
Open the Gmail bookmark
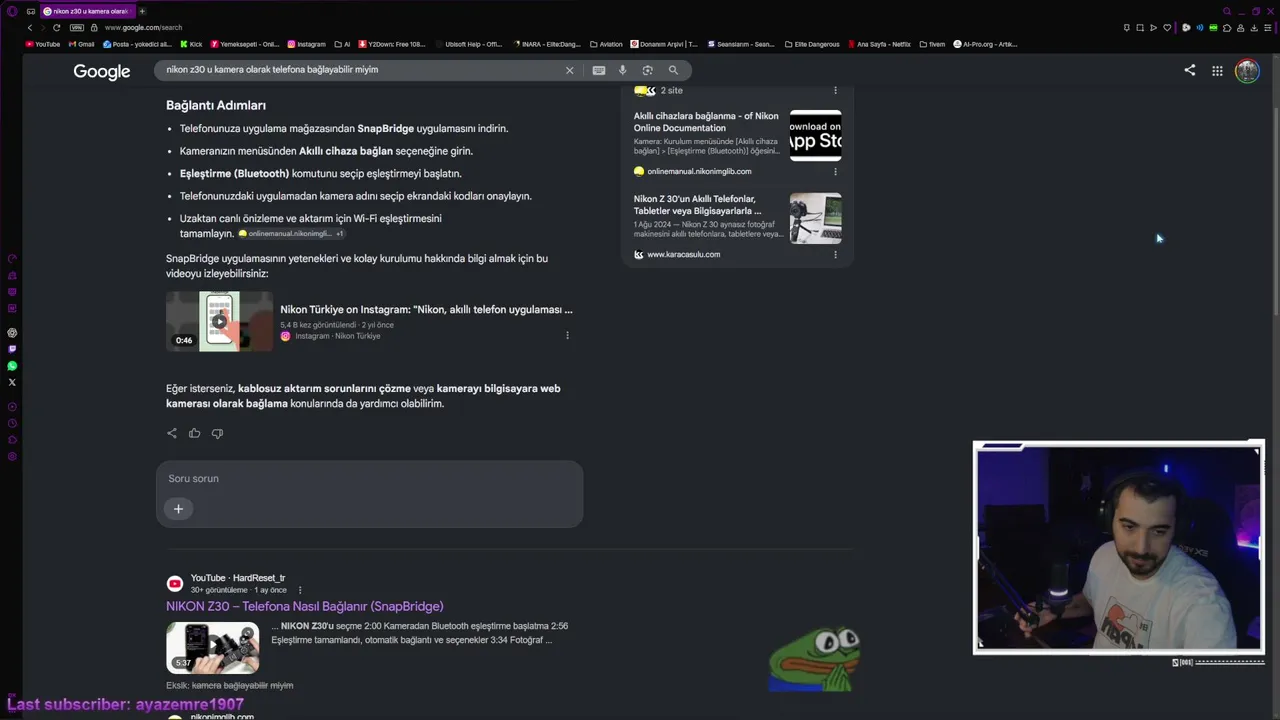tap(81, 44)
